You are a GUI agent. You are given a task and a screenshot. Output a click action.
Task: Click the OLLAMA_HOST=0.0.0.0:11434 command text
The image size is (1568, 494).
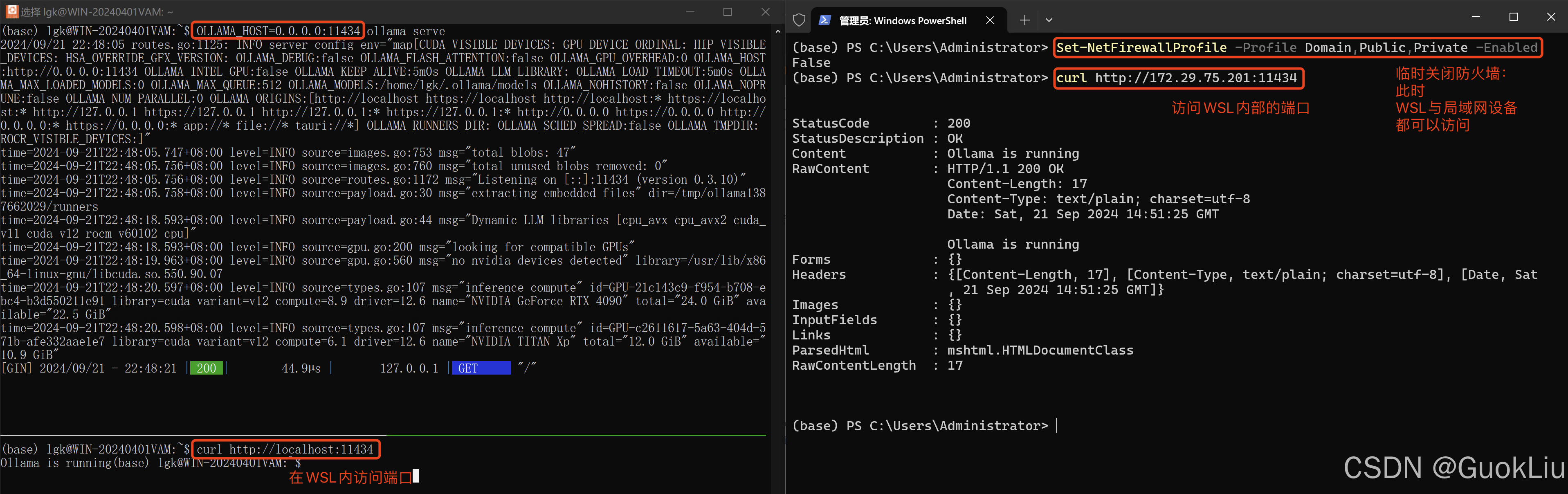pos(278,31)
